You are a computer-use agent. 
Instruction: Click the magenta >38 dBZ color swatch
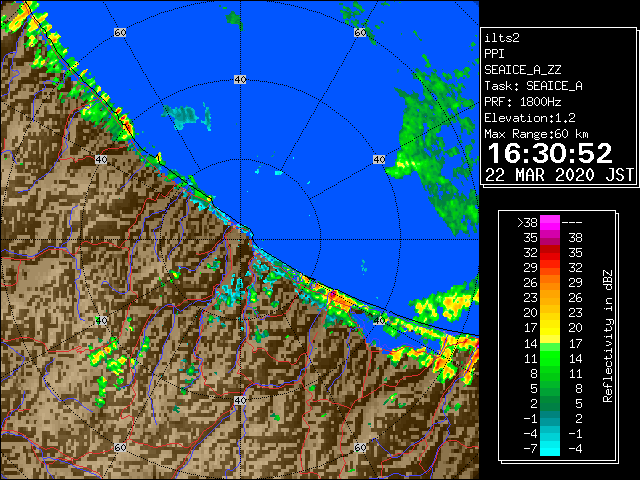pos(550,222)
